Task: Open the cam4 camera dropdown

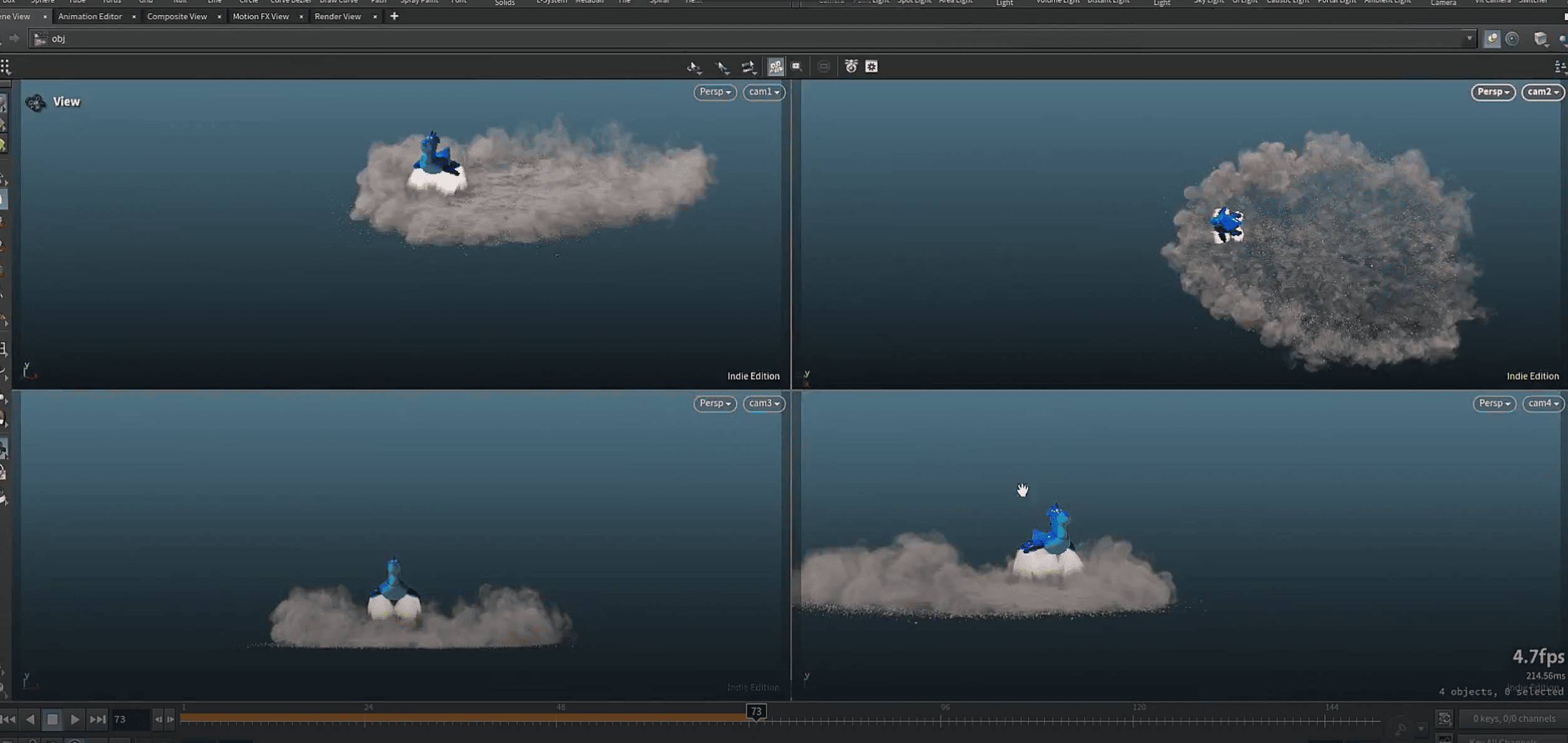Action: tap(1544, 403)
